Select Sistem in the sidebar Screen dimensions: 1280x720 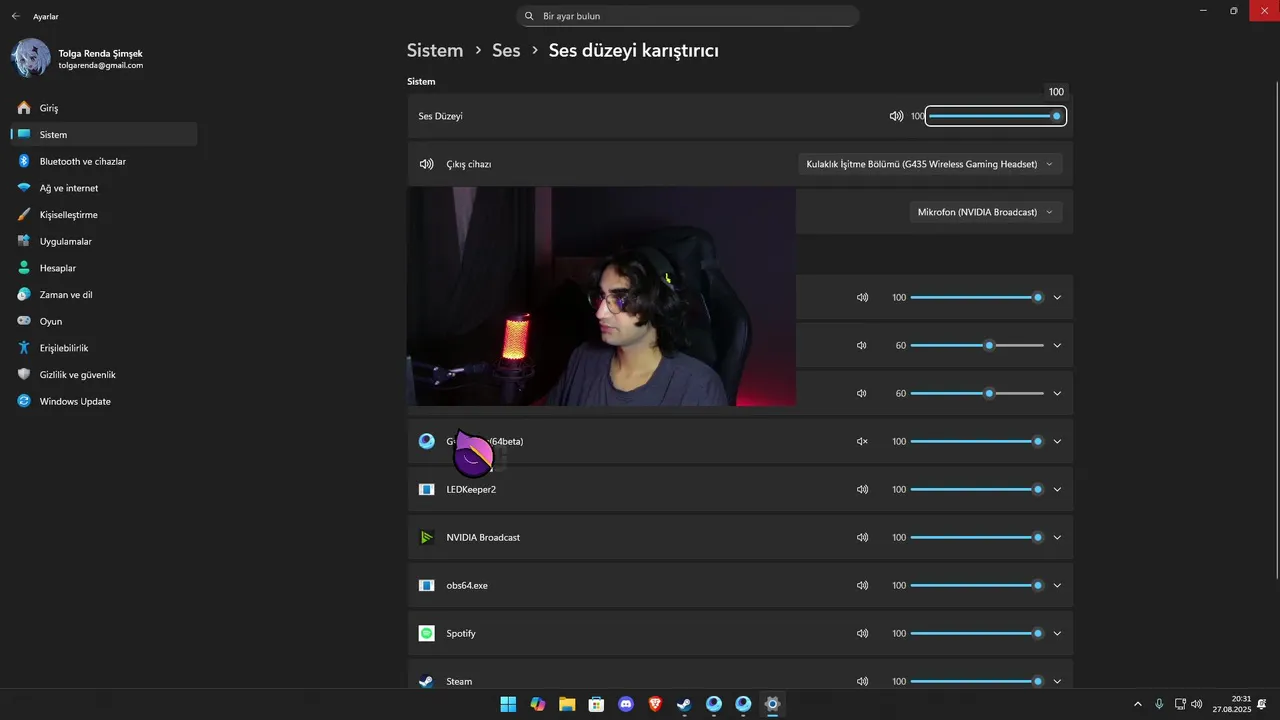pos(103,134)
